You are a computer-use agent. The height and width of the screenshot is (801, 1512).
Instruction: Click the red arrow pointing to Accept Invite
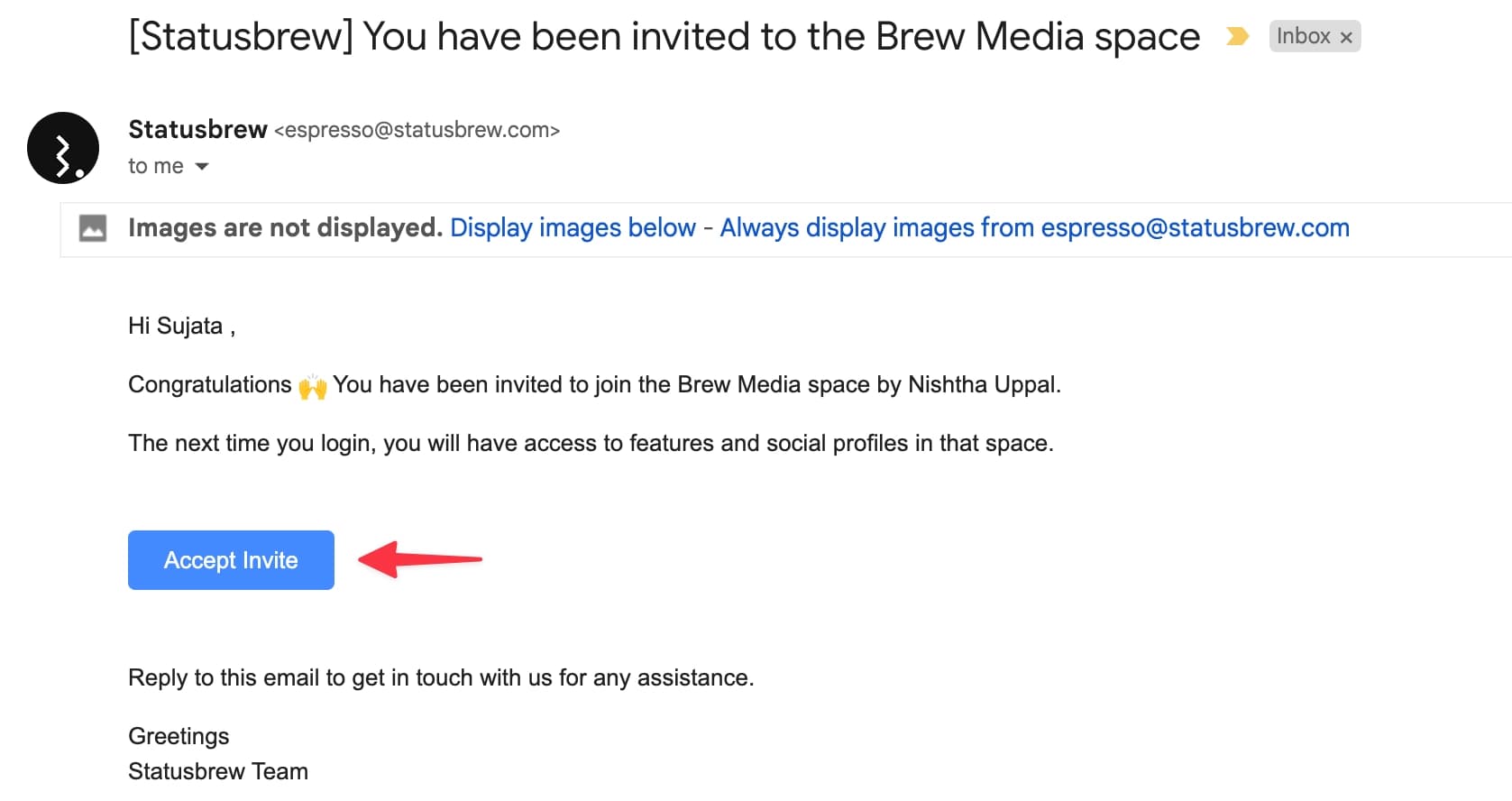tap(420, 559)
